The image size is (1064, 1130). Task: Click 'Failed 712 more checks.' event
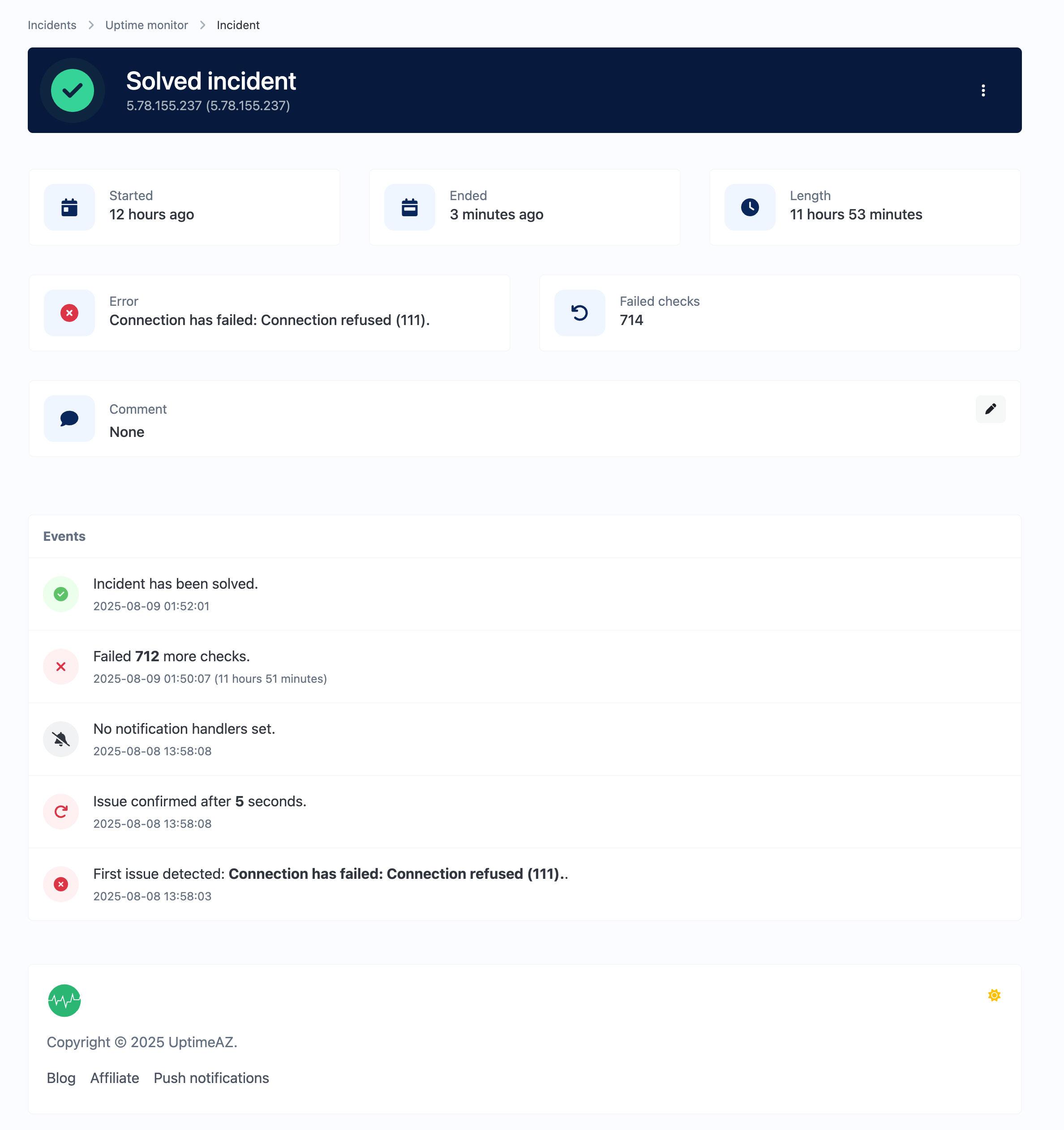[x=171, y=656]
